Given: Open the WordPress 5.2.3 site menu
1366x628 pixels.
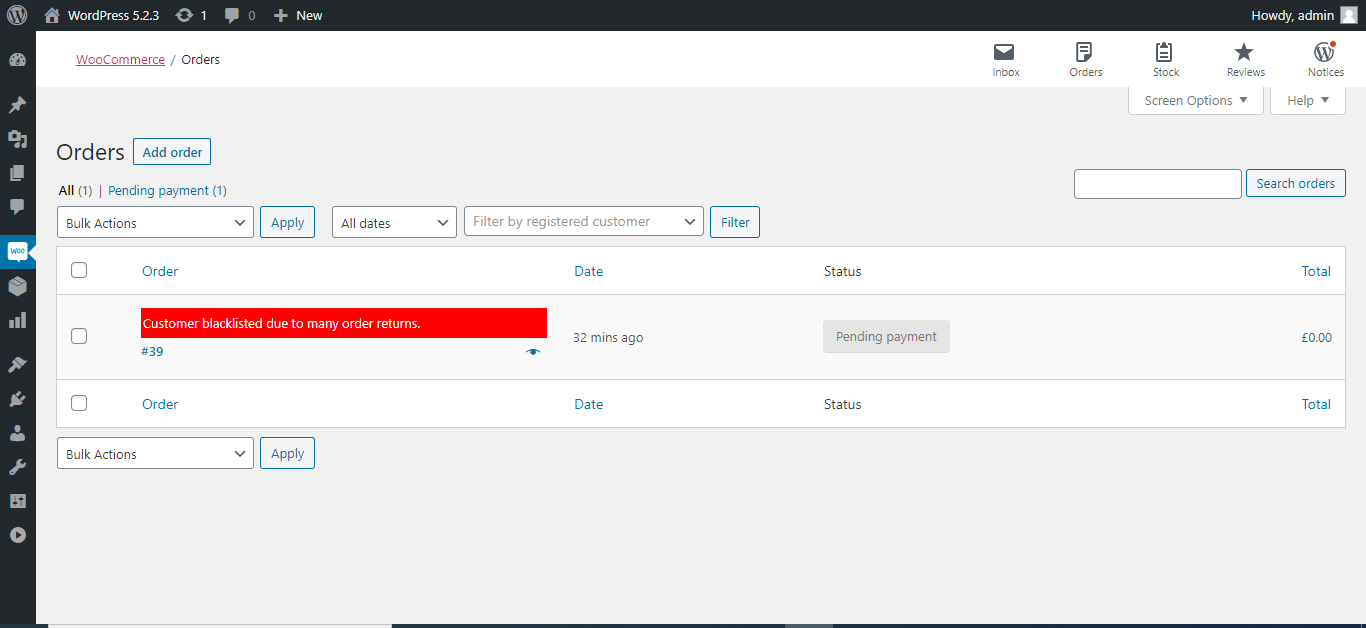Looking at the screenshot, I should 113,15.
